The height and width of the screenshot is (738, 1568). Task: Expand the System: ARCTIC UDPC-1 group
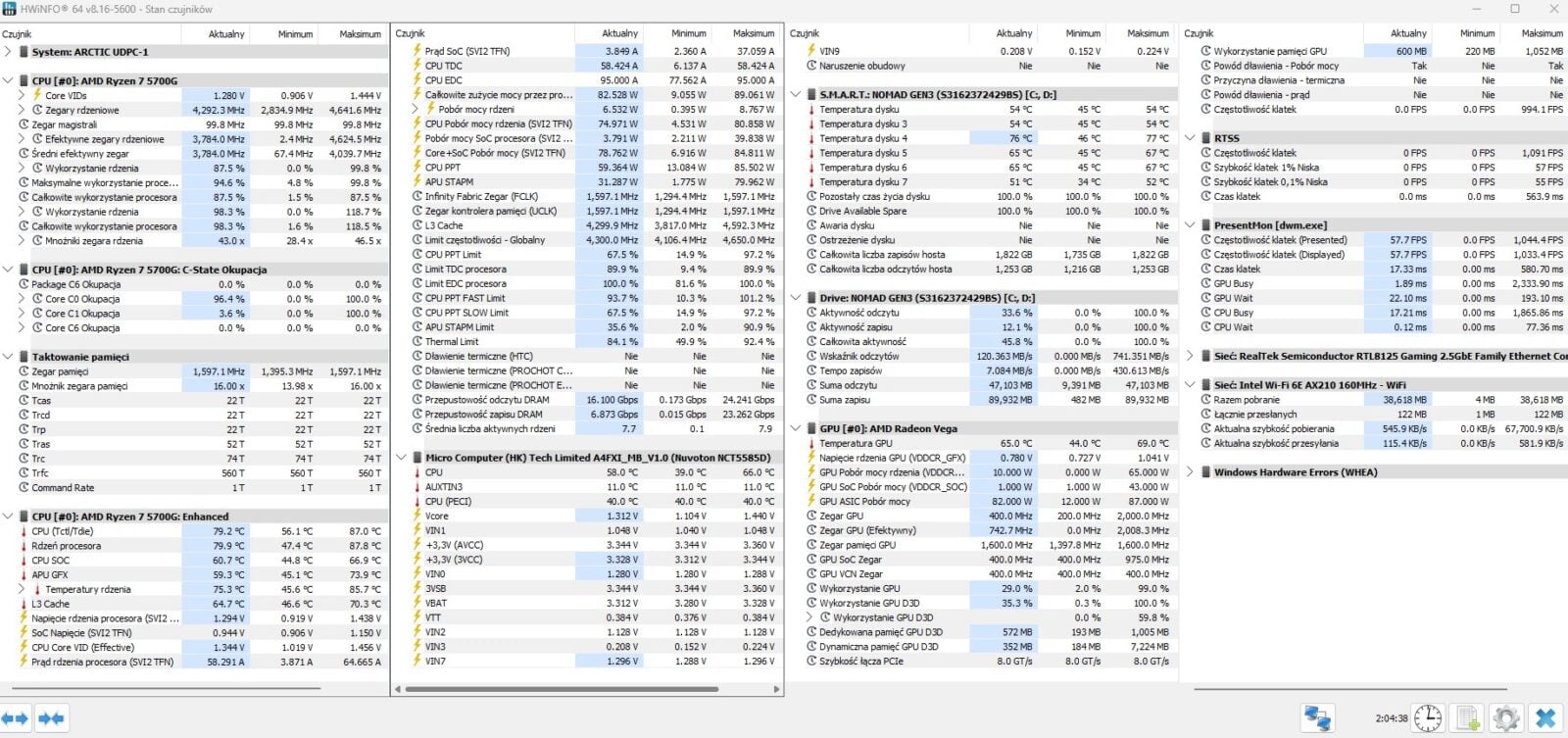pyautogui.click(x=9, y=52)
